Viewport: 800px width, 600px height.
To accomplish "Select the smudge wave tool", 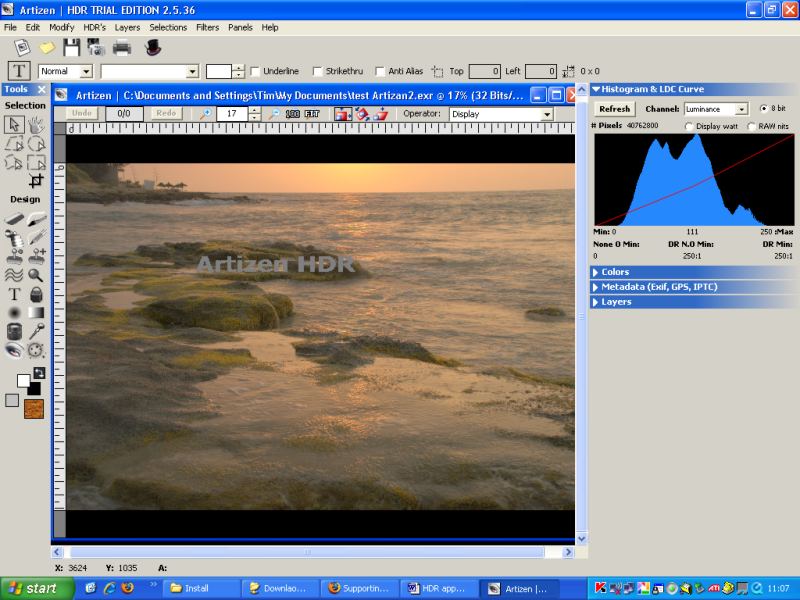I will tap(14, 276).
